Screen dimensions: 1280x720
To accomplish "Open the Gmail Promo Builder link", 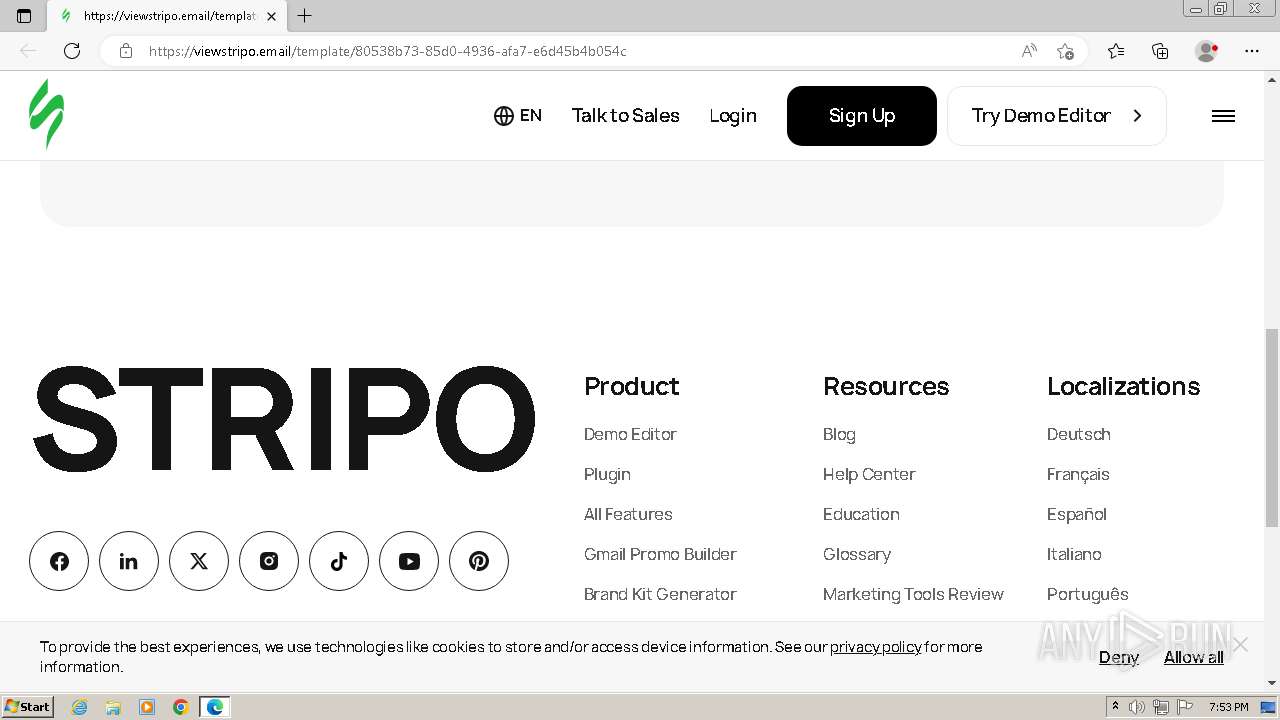I will pyautogui.click(x=660, y=554).
